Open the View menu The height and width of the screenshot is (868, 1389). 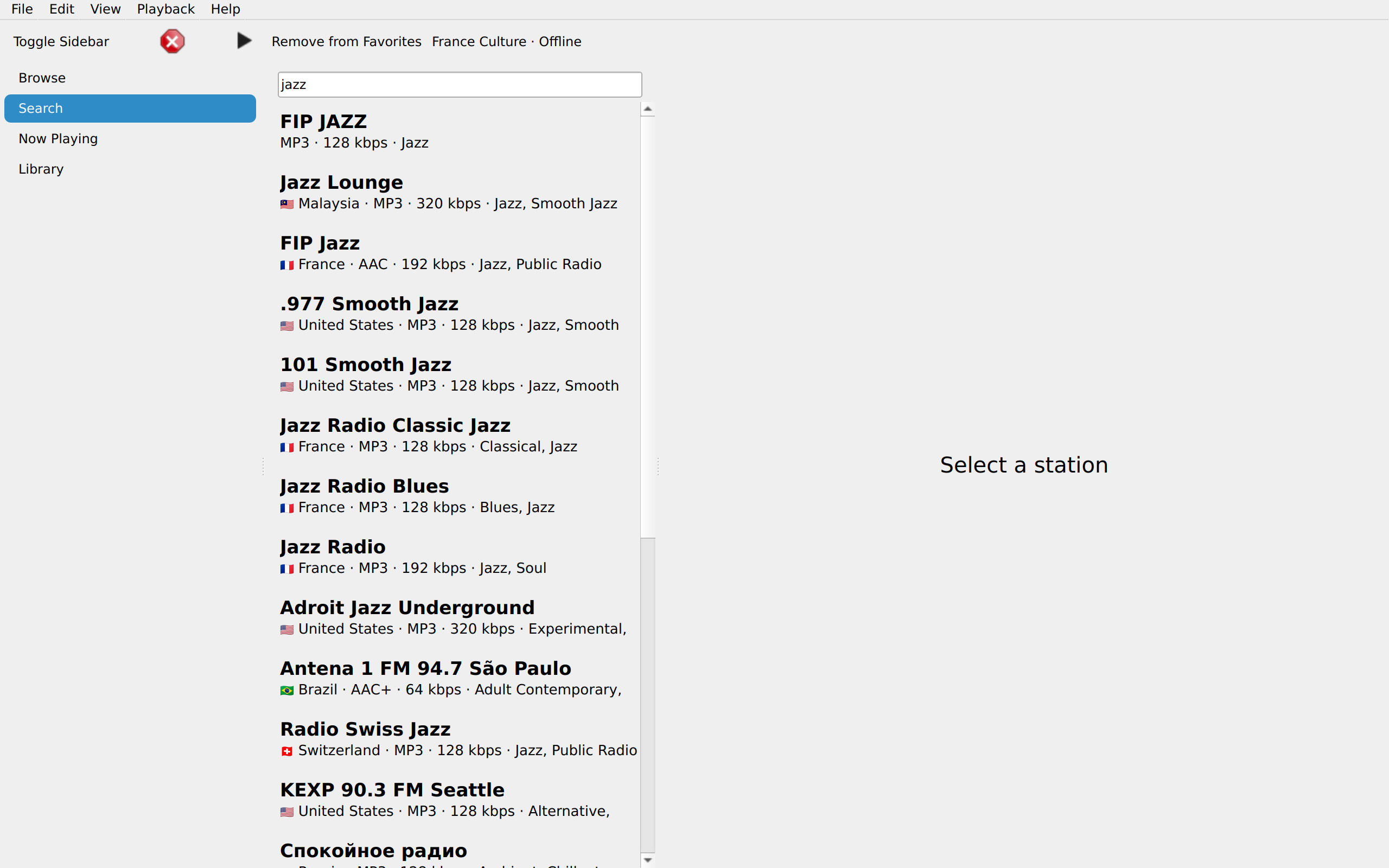click(105, 9)
